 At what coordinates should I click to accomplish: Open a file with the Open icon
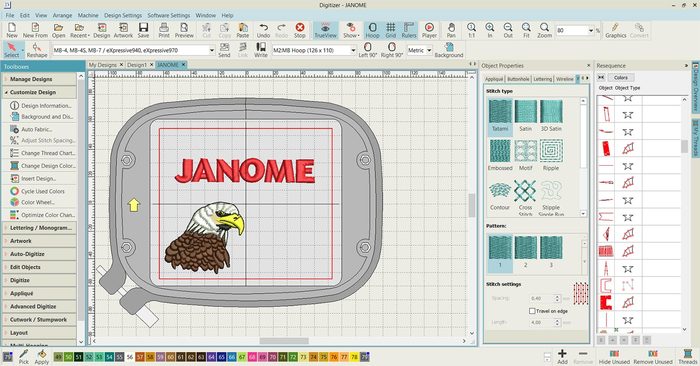pyautogui.click(x=58, y=30)
